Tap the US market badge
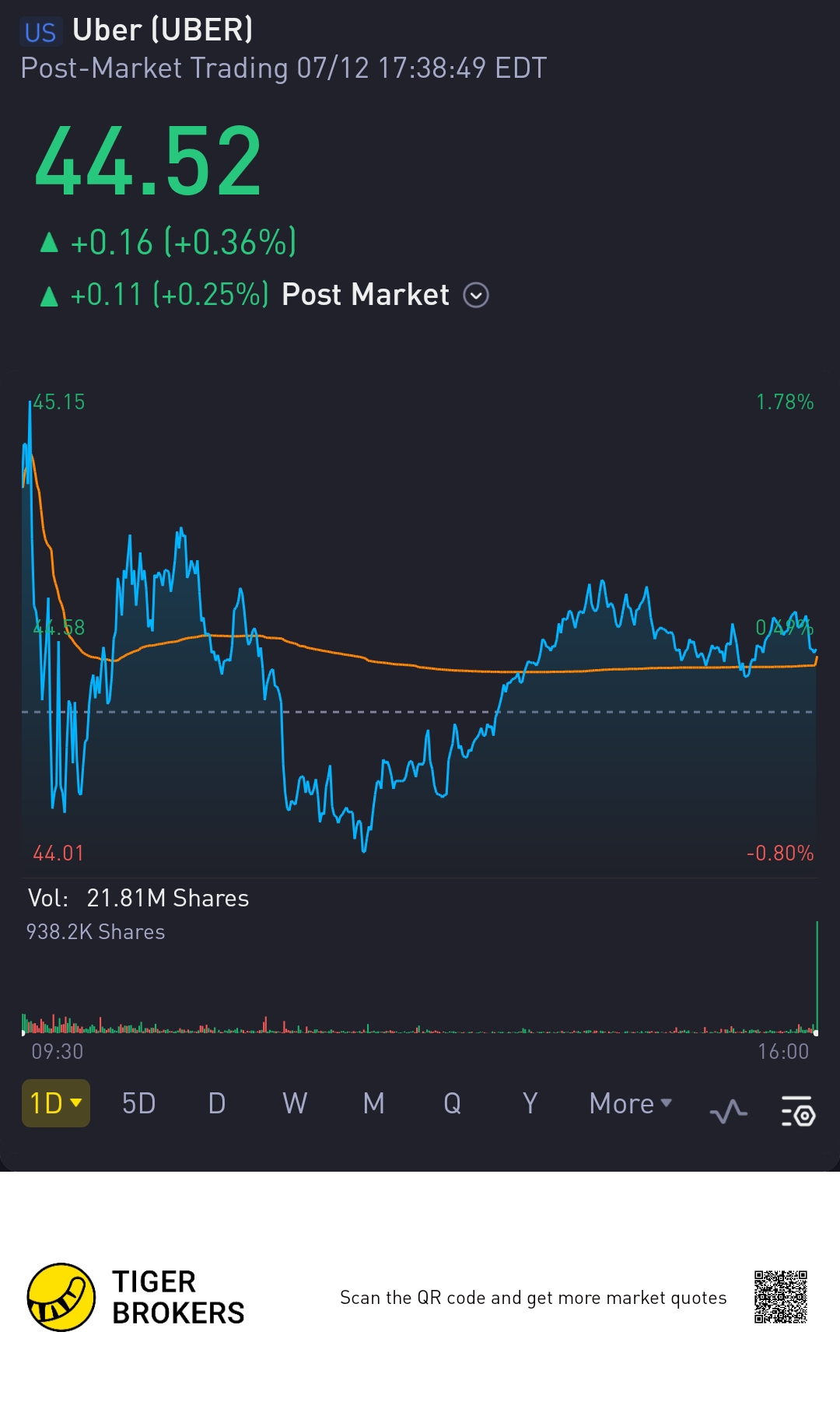Image resolution: width=840 pixels, height=1423 pixels. click(x=40, y=32)
